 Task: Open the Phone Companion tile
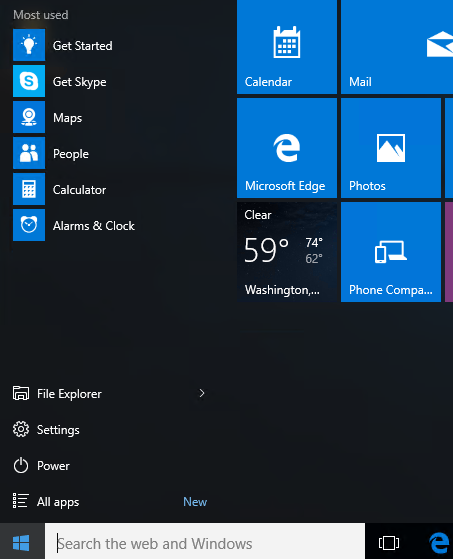pos(391,252)
